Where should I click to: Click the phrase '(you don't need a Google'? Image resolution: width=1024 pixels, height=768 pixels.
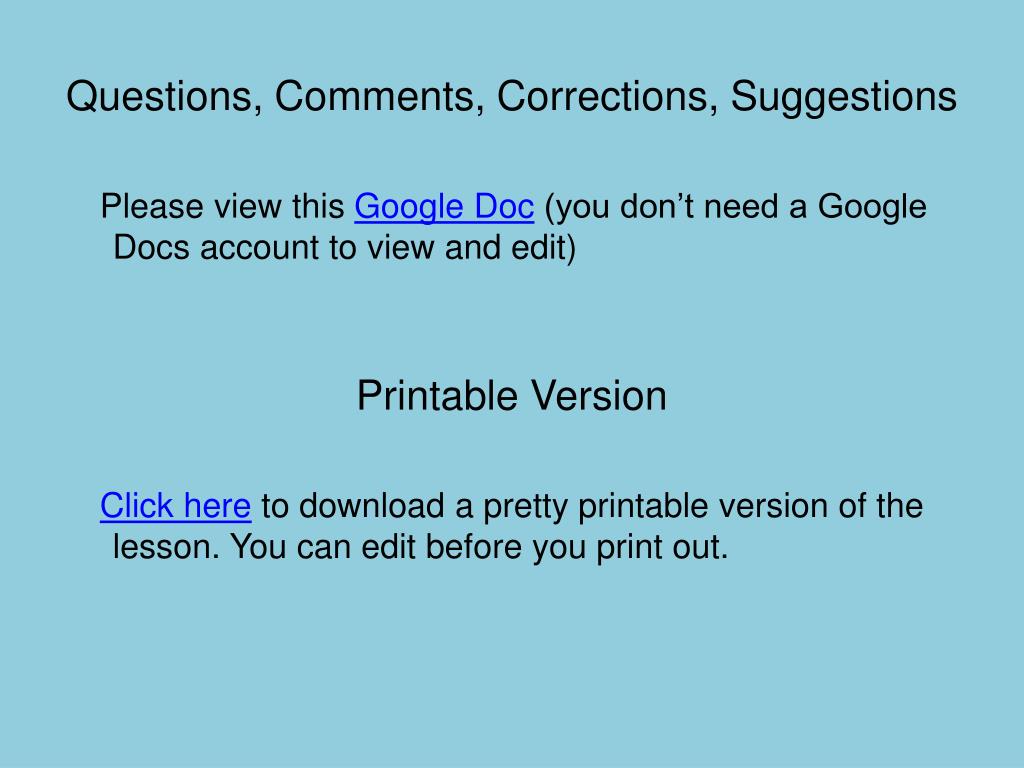tap(735, 207)
